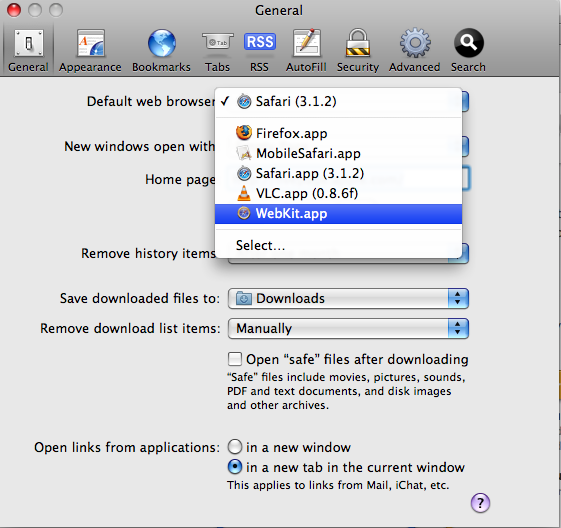Choose Safari.app (3.1.2) from the list
Image resolution: width=561 pixels, height=528 pixels.
pyautogui.click(x=338, y=173)
